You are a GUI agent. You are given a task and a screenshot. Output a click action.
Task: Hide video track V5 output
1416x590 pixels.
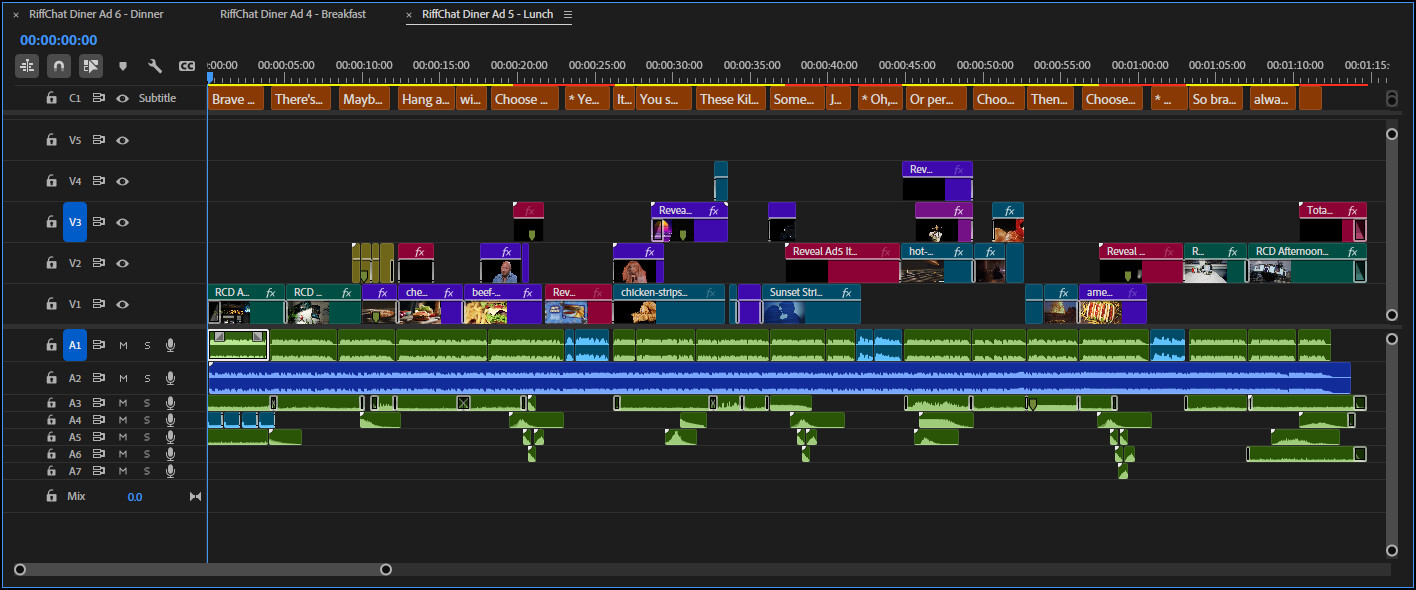click(123, 140)
